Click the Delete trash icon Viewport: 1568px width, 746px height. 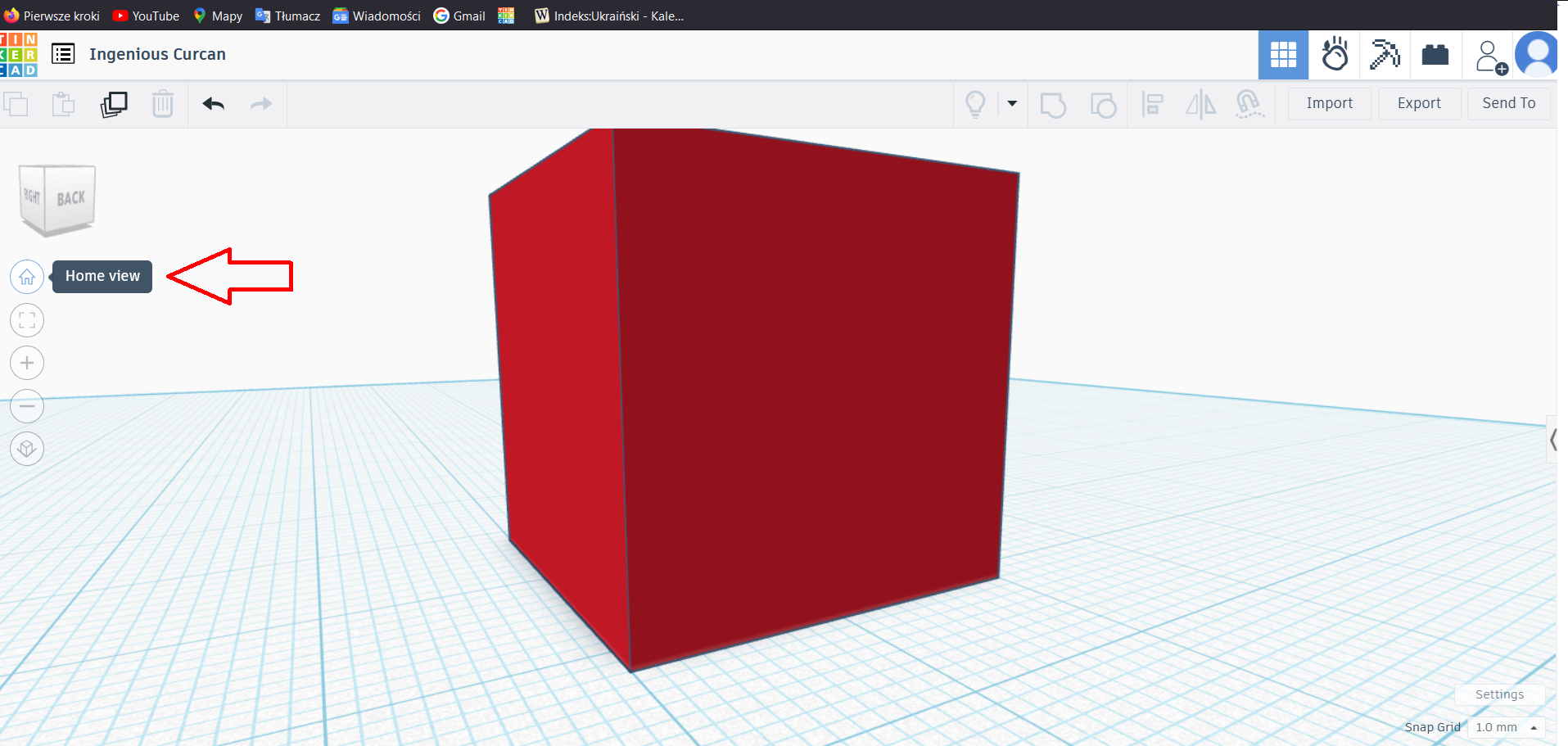163,104
